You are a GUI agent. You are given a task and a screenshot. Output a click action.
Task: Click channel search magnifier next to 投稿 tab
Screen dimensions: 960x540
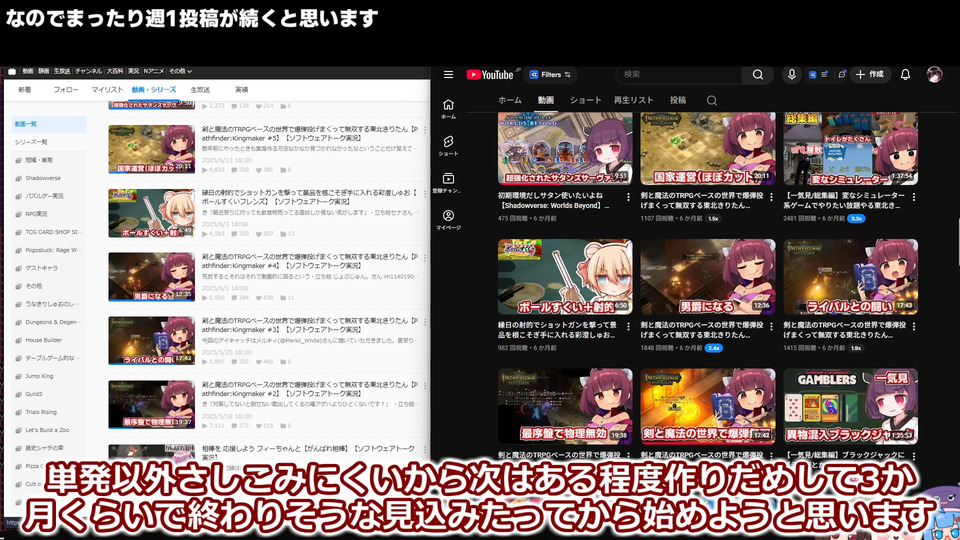click(711, 100)
